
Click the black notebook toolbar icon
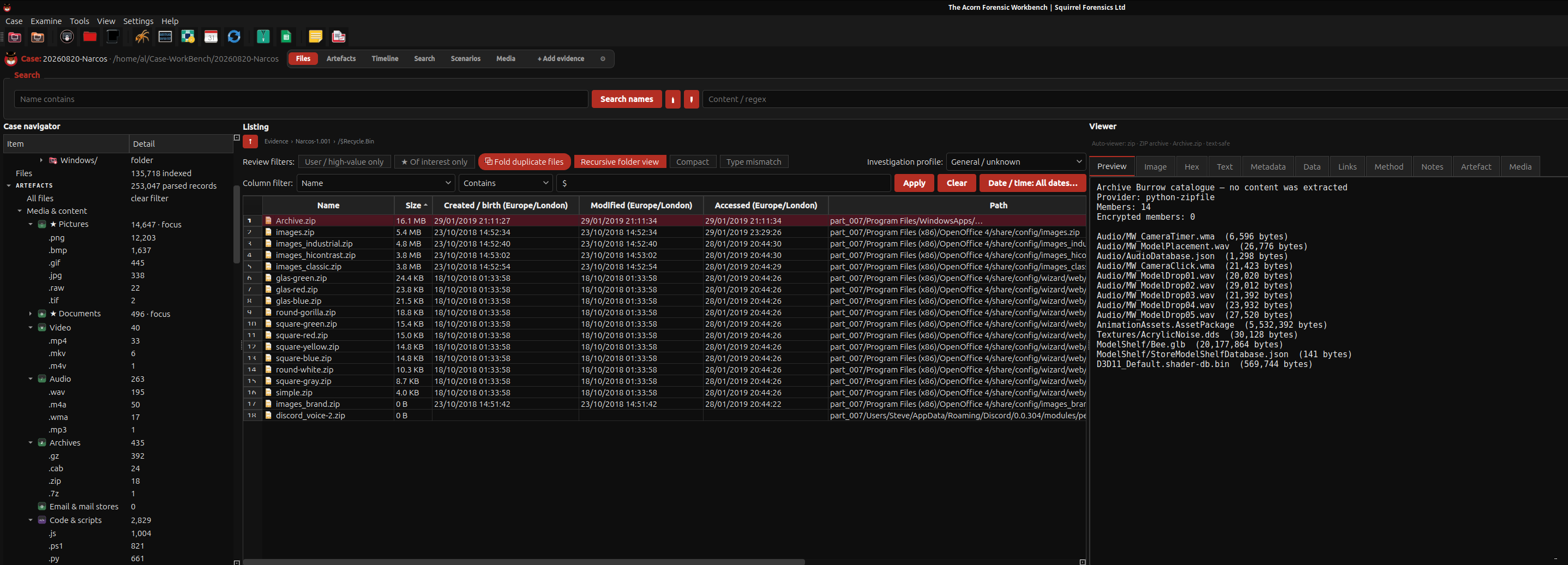point(112,37)
